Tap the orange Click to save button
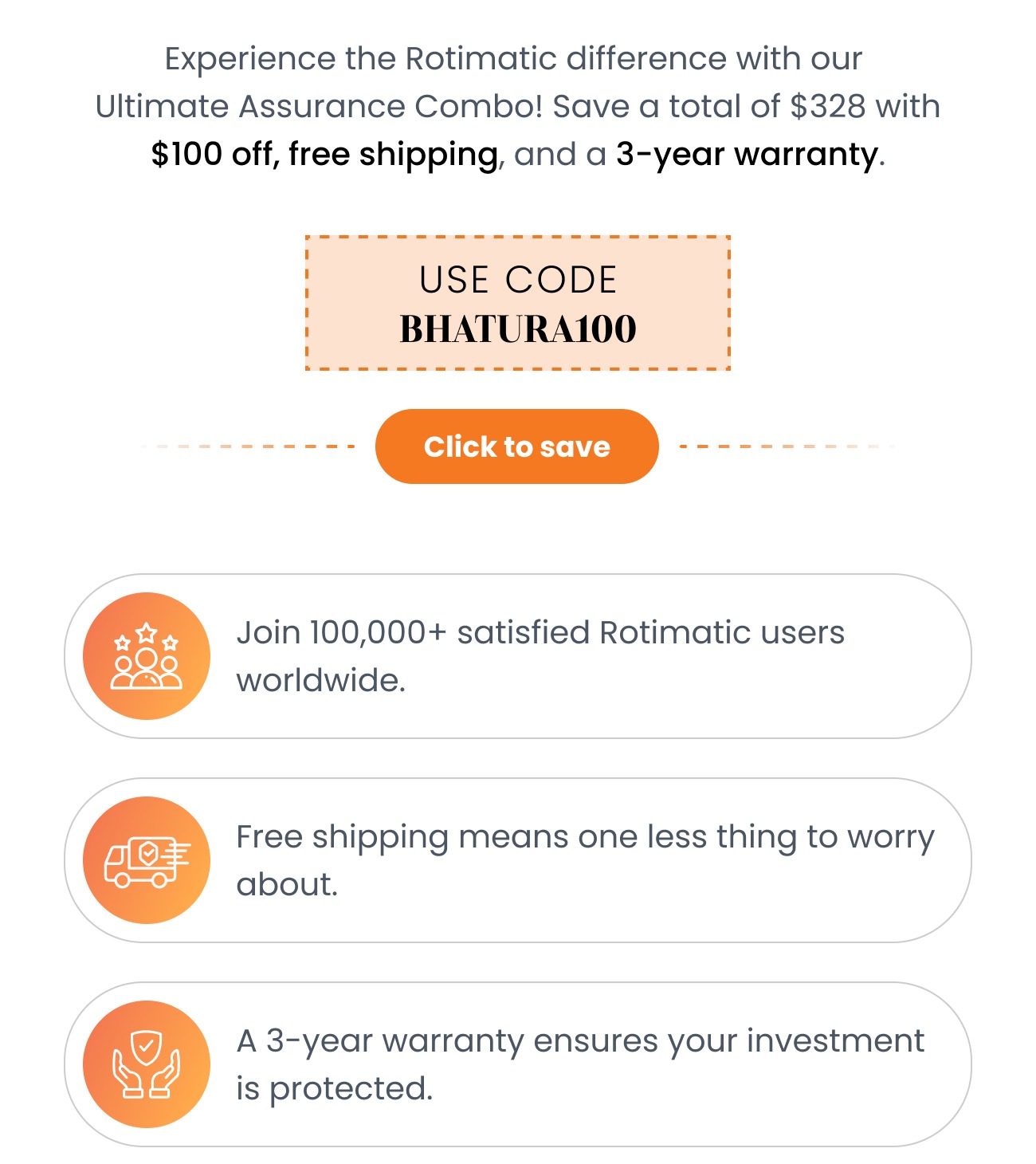Screen dimensions: 1036x1164 click(x=517, y=446)
